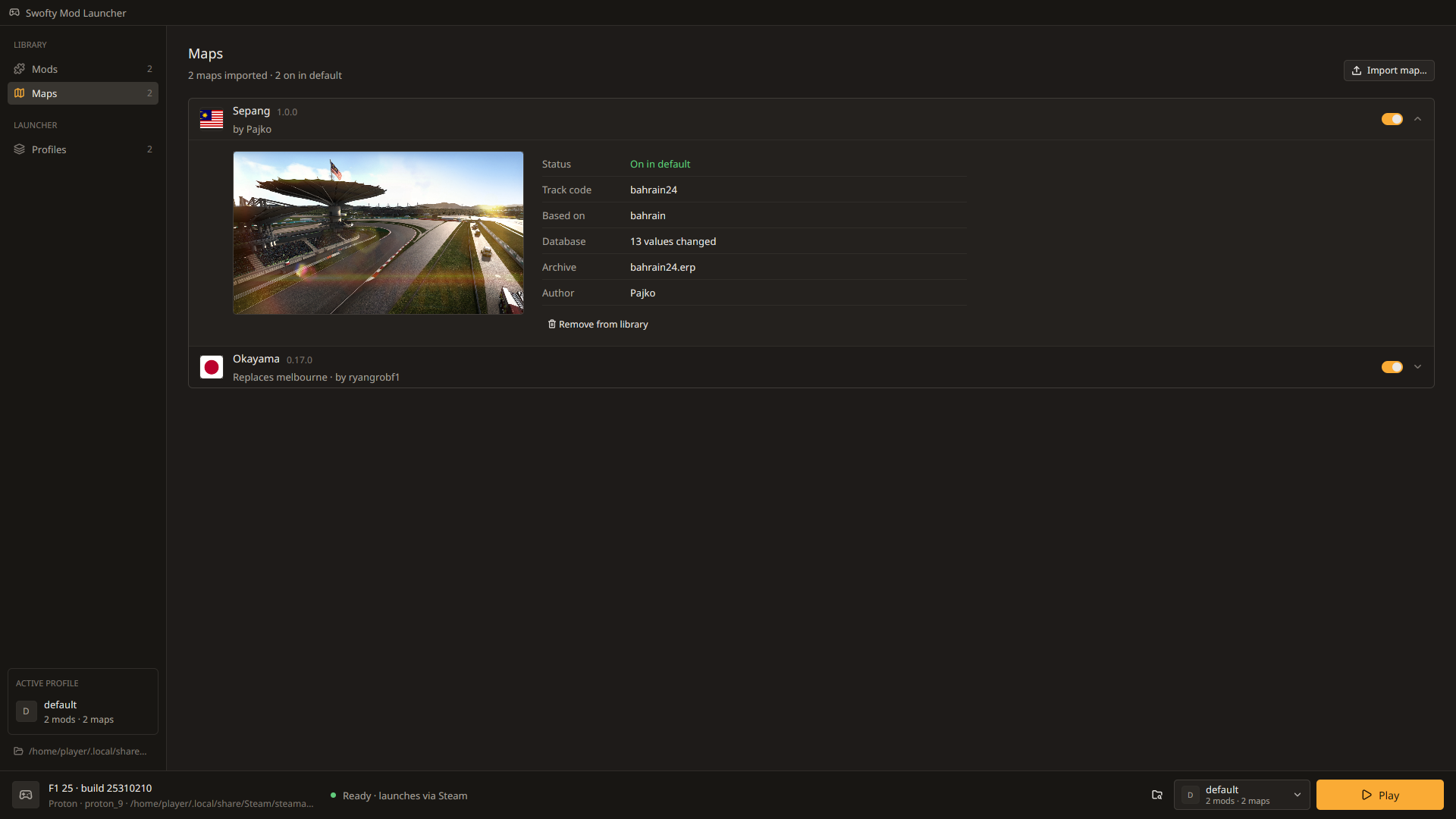Click the Maps page heading

206,54
